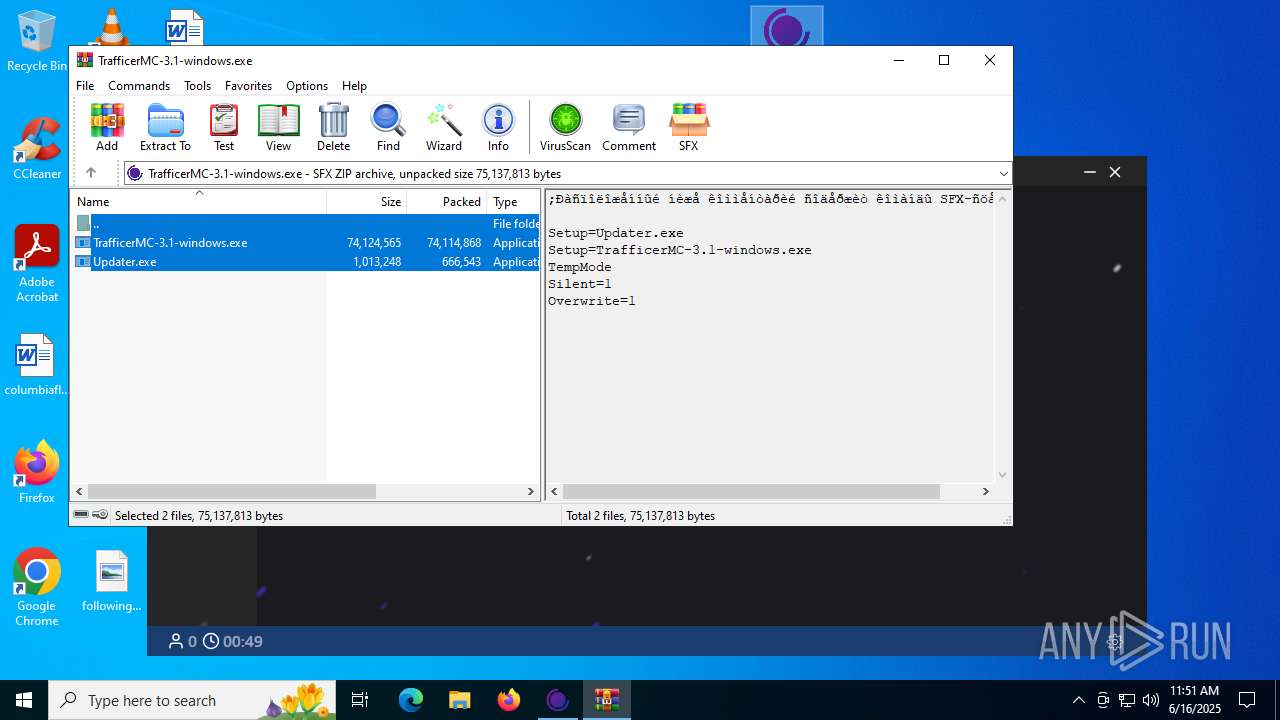The image size is (1280, 720).
Task: Click the taskbar search box
Action: tap(194, 700)
